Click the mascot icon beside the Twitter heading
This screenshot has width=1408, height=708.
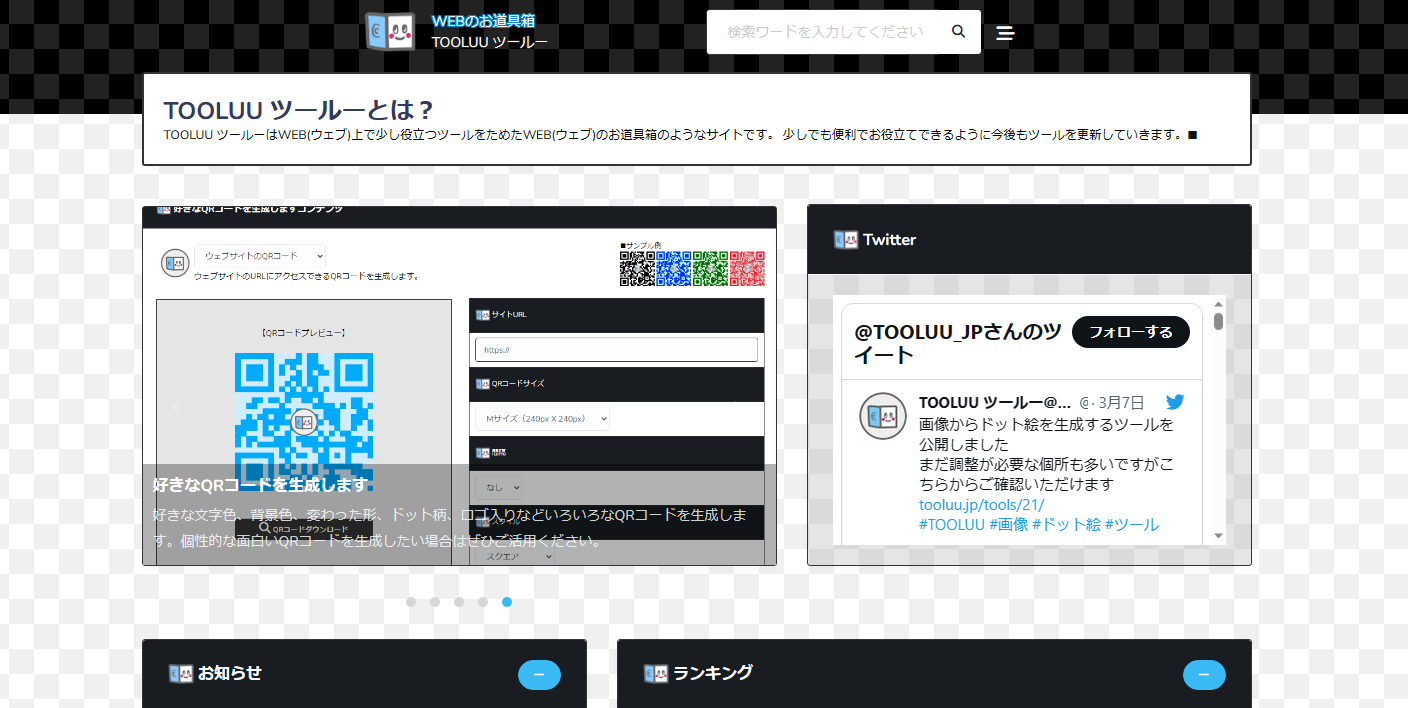pos(845,240)
